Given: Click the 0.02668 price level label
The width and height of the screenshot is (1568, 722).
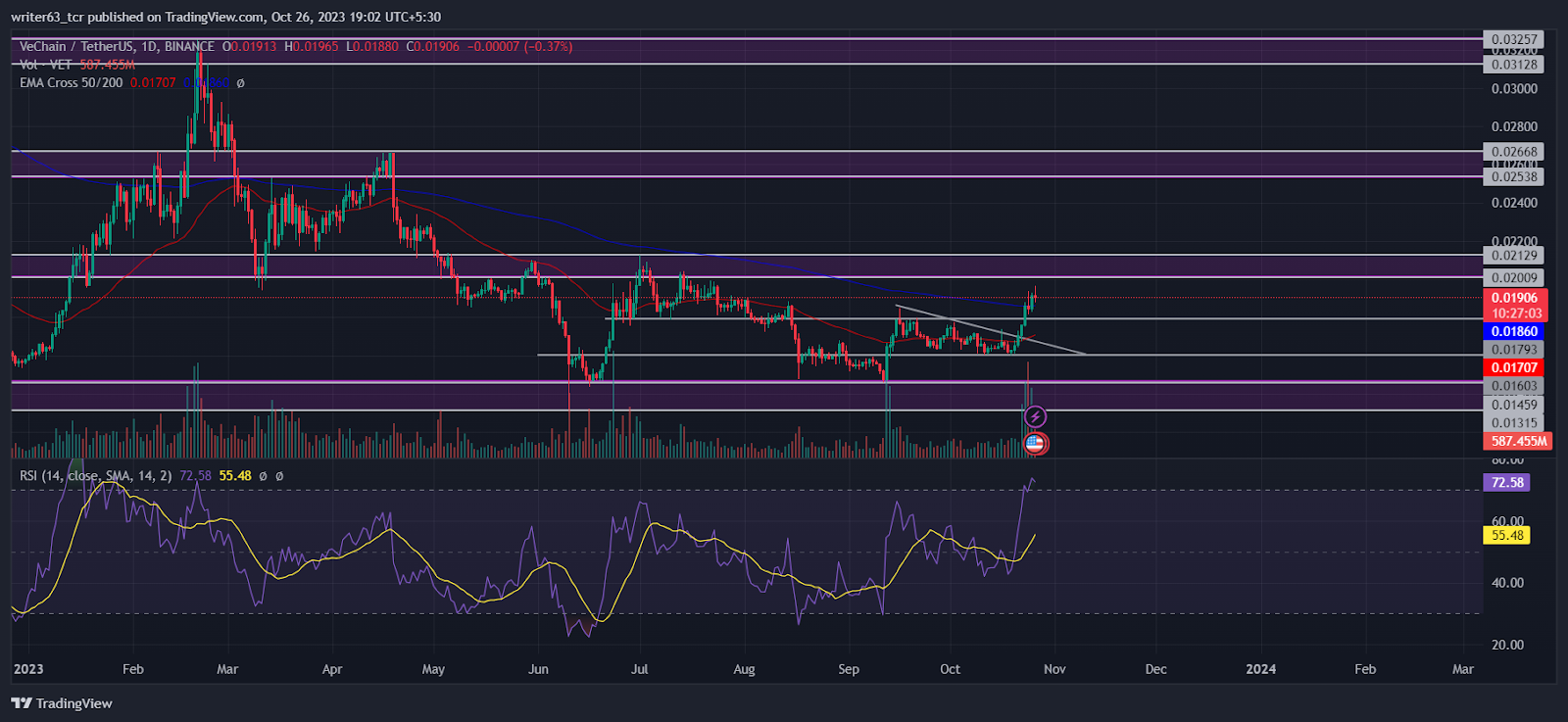Looking at the screenshot, I should tap(1515, 151).
